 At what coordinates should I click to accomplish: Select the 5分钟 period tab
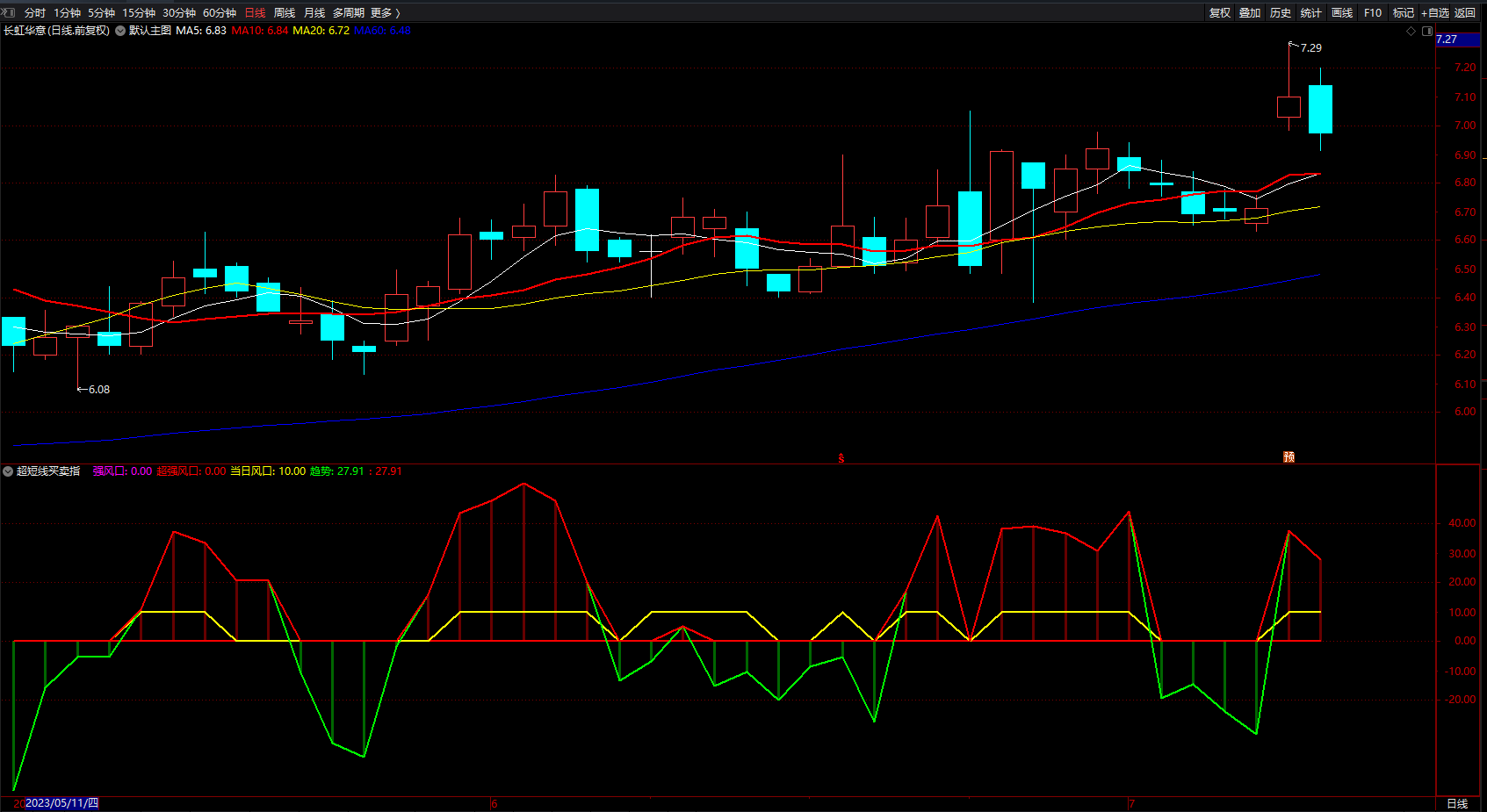(101, 13)
